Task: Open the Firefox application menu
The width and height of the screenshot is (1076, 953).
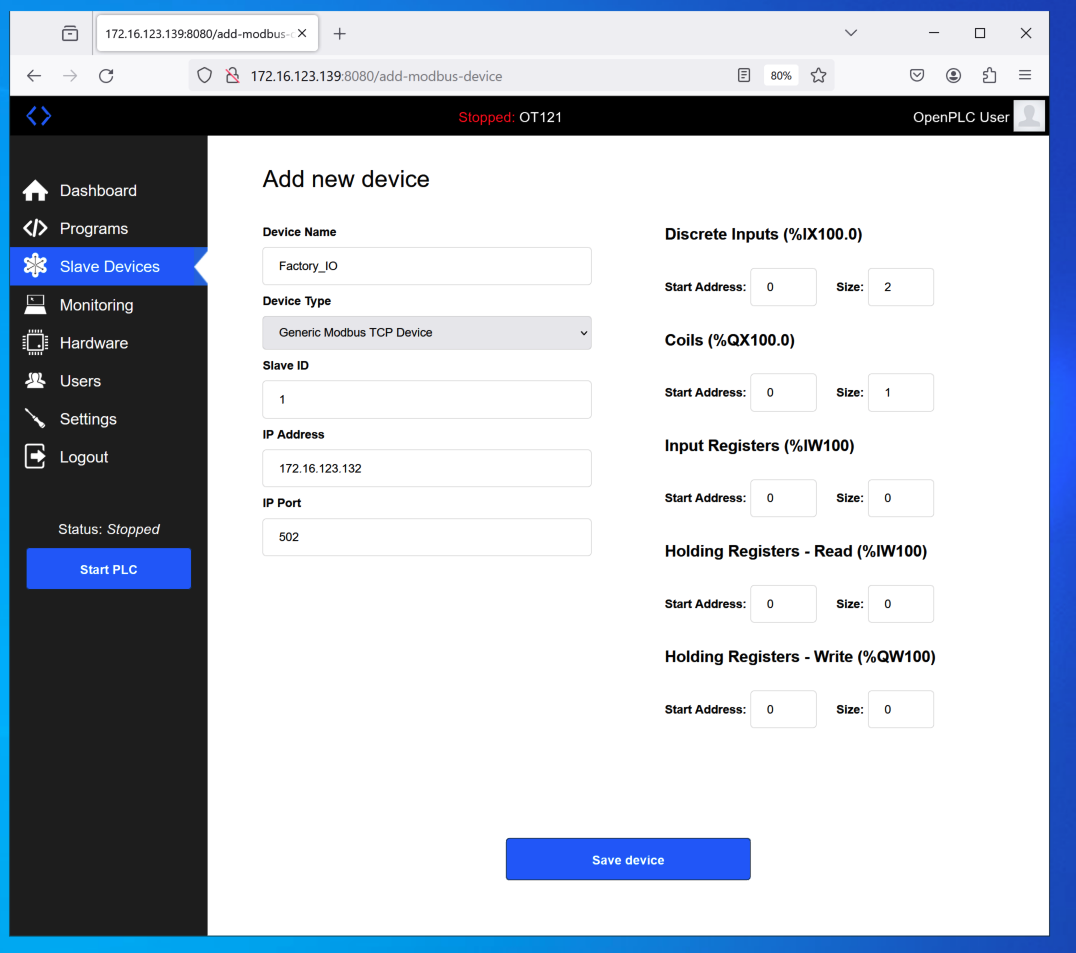Action: point(1025,76)
